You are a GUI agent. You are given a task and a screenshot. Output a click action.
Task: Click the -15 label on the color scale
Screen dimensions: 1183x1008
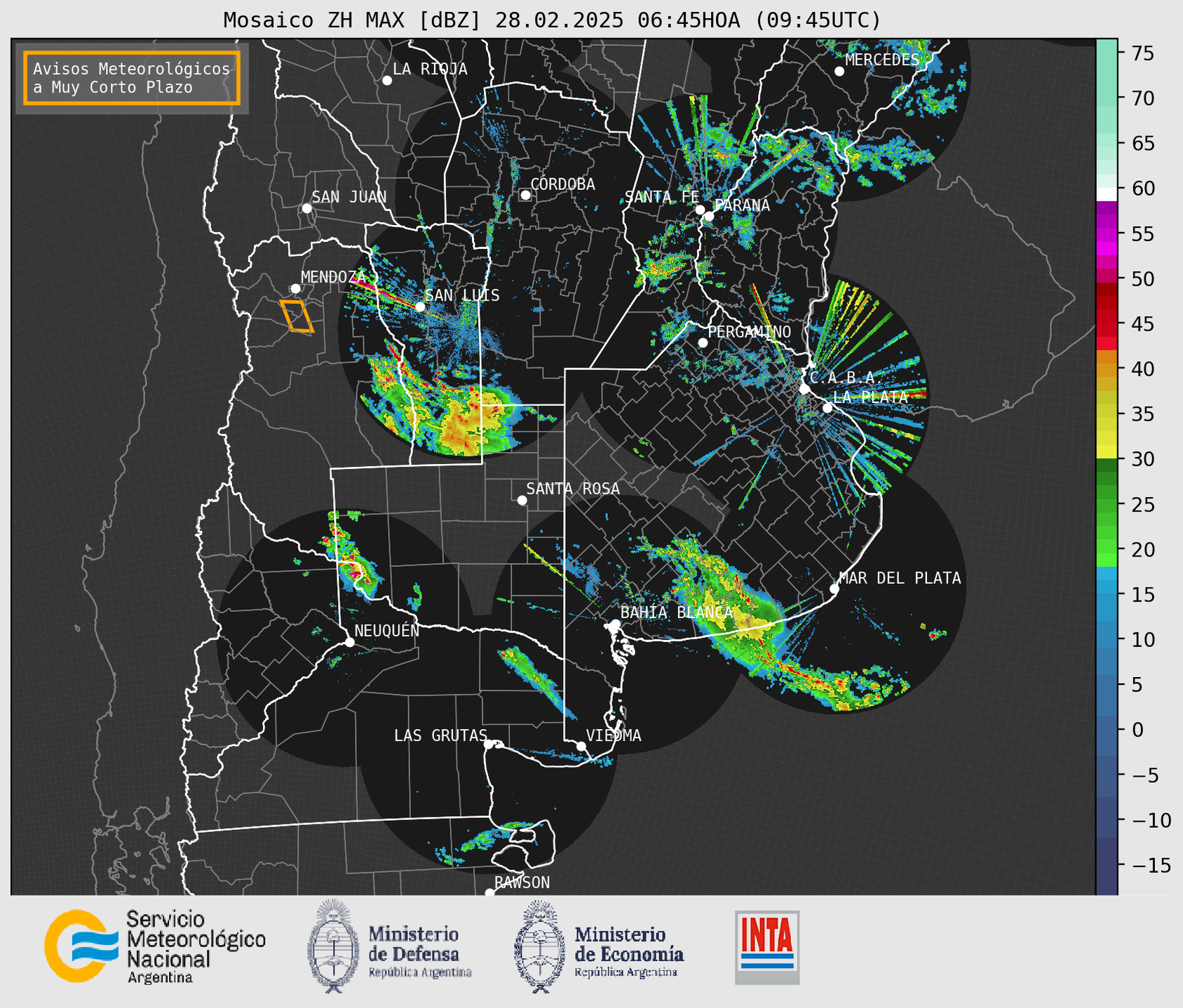(1151, 865)
